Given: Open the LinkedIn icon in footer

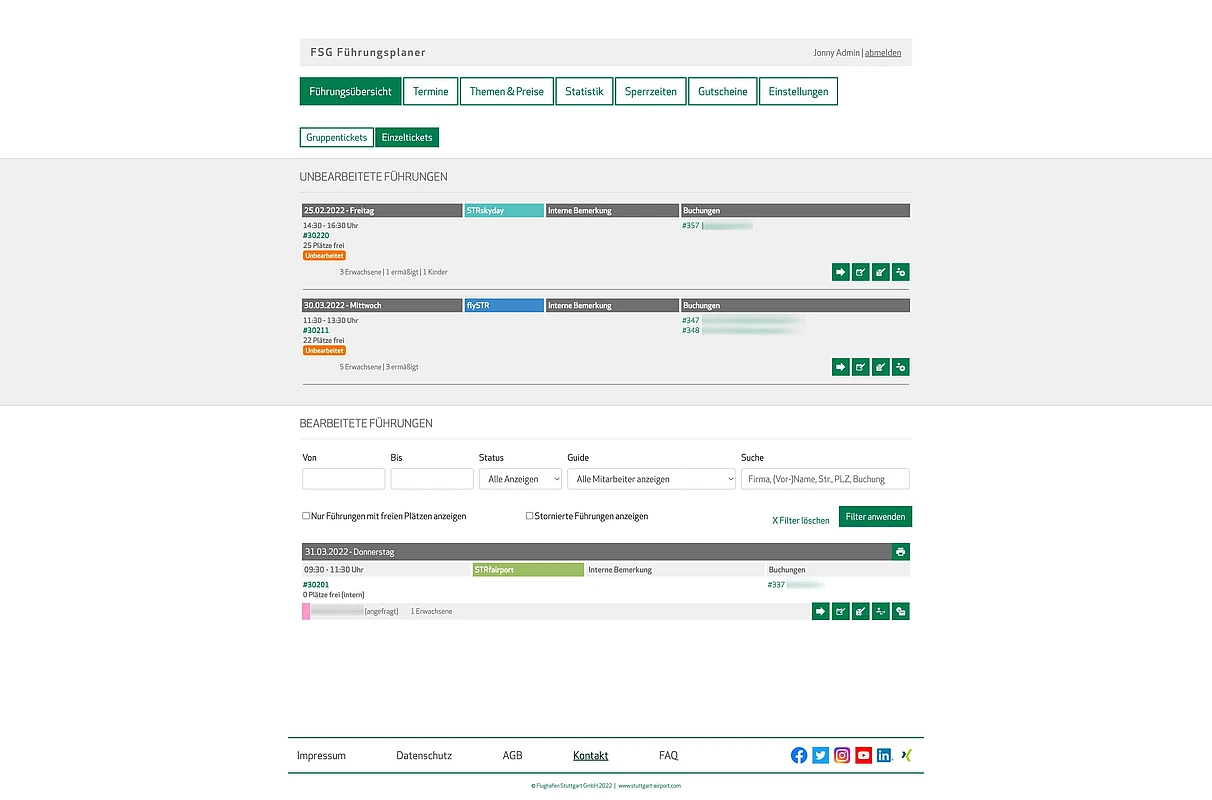Looking at the screenshot, I should point(885,756).
